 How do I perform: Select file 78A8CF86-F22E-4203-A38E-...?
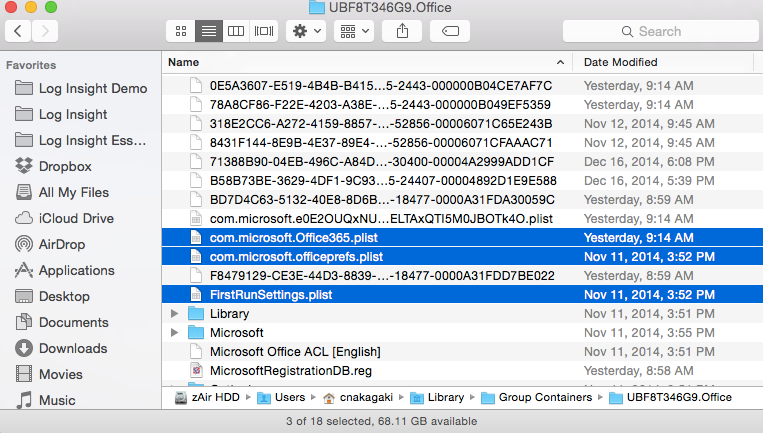[x=462, y=105]
